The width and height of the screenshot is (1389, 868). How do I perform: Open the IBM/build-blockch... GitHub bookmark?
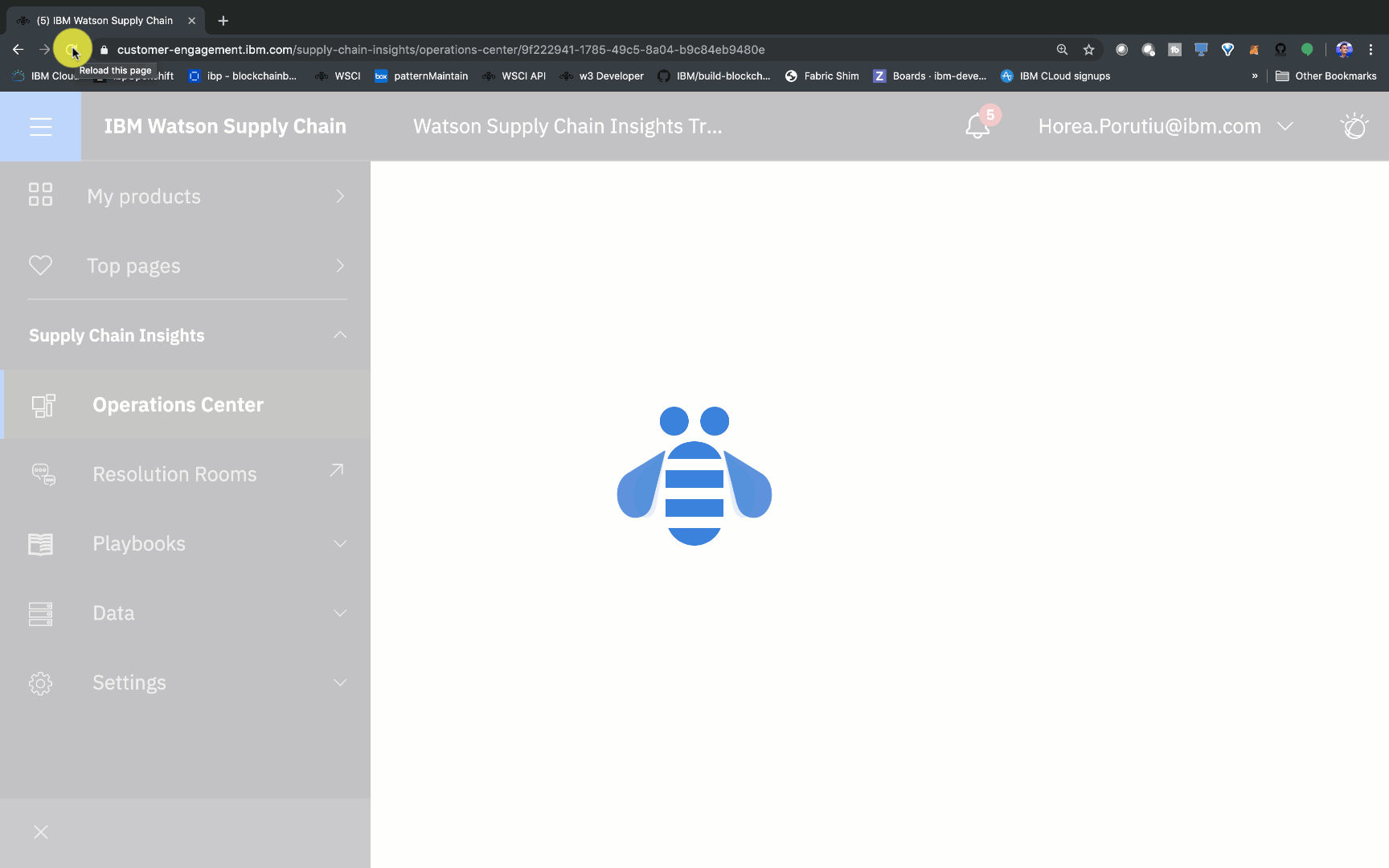click(714, 76)
